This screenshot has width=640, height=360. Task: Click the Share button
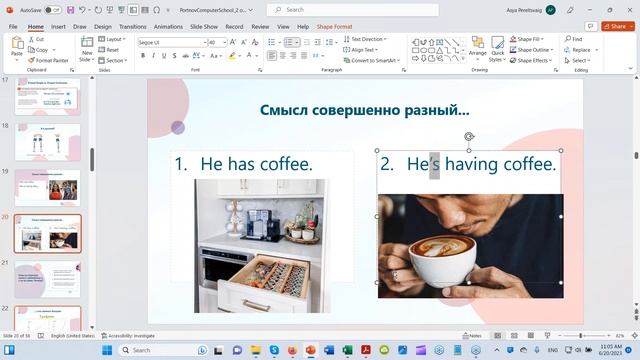[618, 27]
